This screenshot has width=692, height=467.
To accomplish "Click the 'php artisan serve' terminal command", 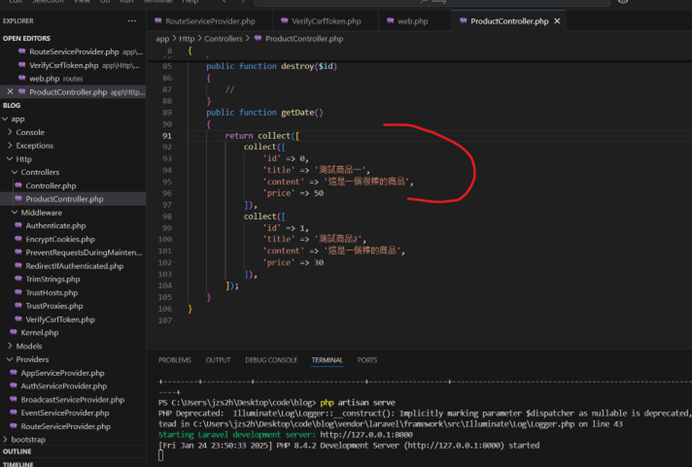I will click(357, 403).
